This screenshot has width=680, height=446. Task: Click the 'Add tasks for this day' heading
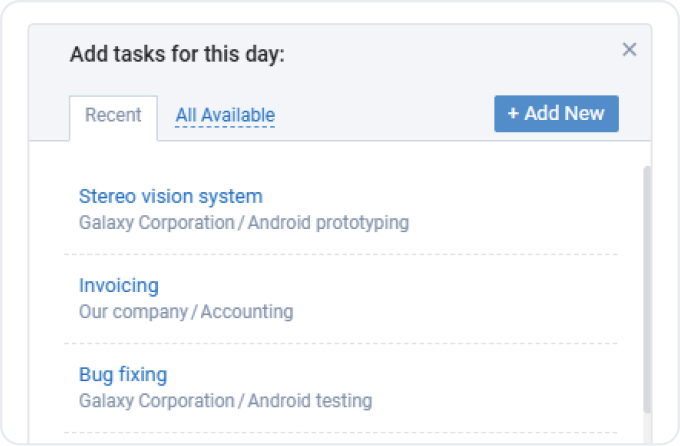pyautogui.click(x=177, y=53)
